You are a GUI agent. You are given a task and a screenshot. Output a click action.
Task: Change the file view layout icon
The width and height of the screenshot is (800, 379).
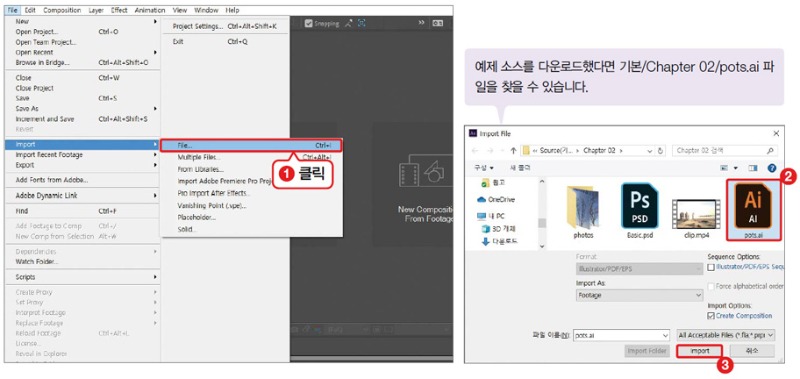(723, 167)
